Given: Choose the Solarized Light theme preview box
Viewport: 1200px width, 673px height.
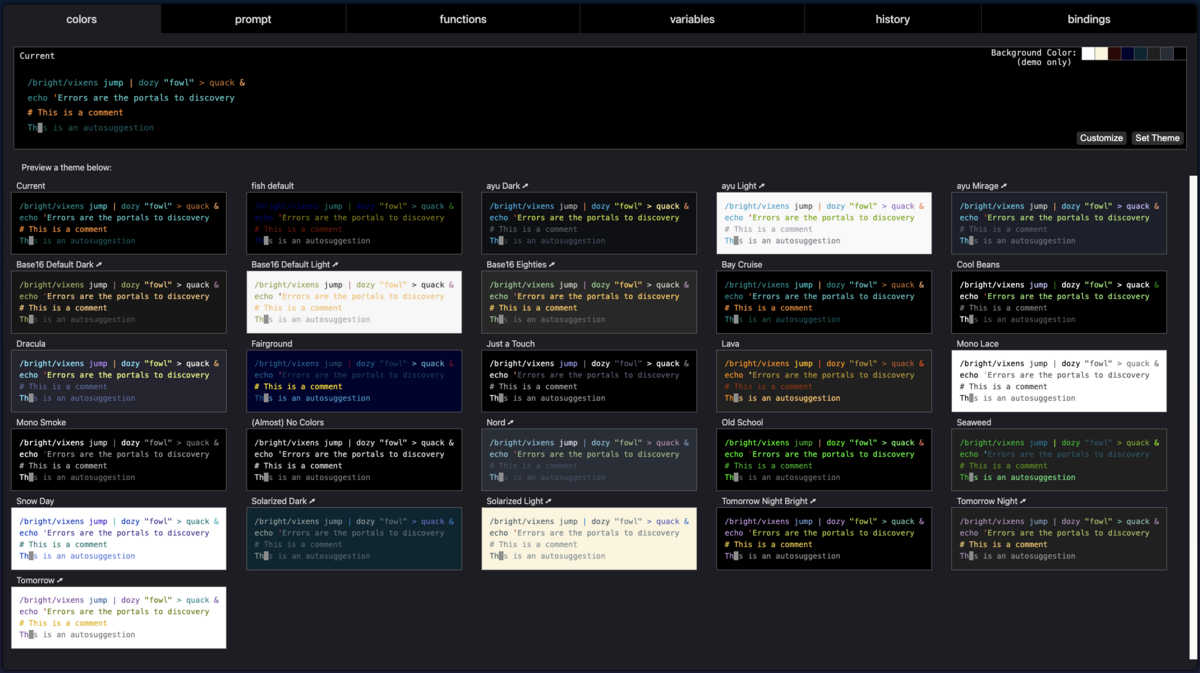Looking at the screenshot, I should [589, 539].
